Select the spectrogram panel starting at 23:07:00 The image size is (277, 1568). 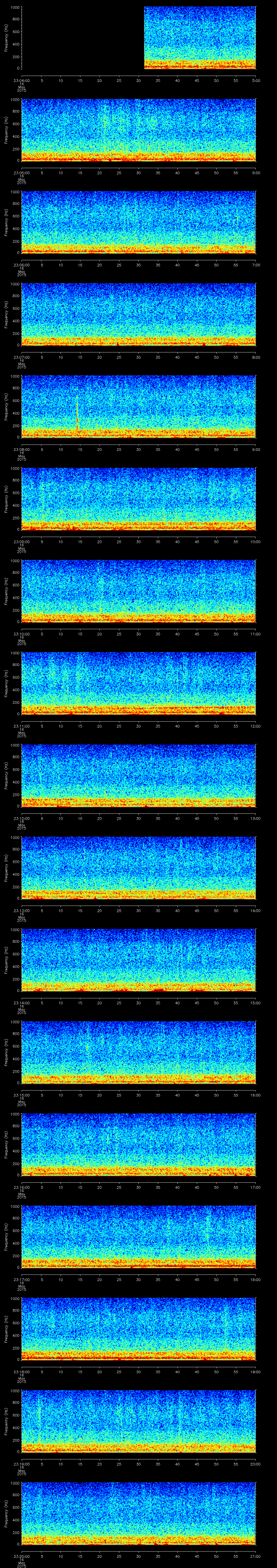point(138,315)
